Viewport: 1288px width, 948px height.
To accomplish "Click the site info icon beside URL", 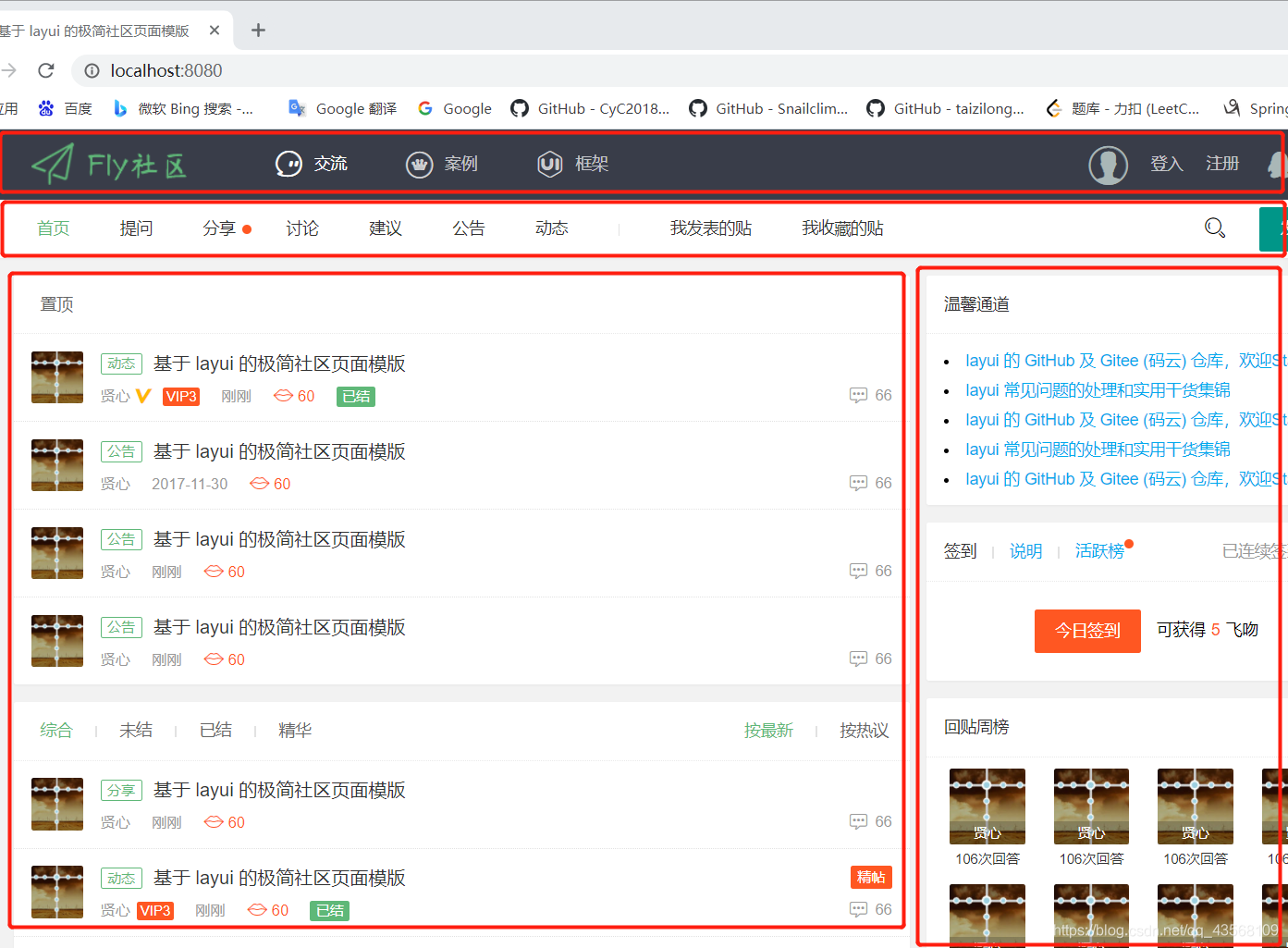I will coord(92,70).
